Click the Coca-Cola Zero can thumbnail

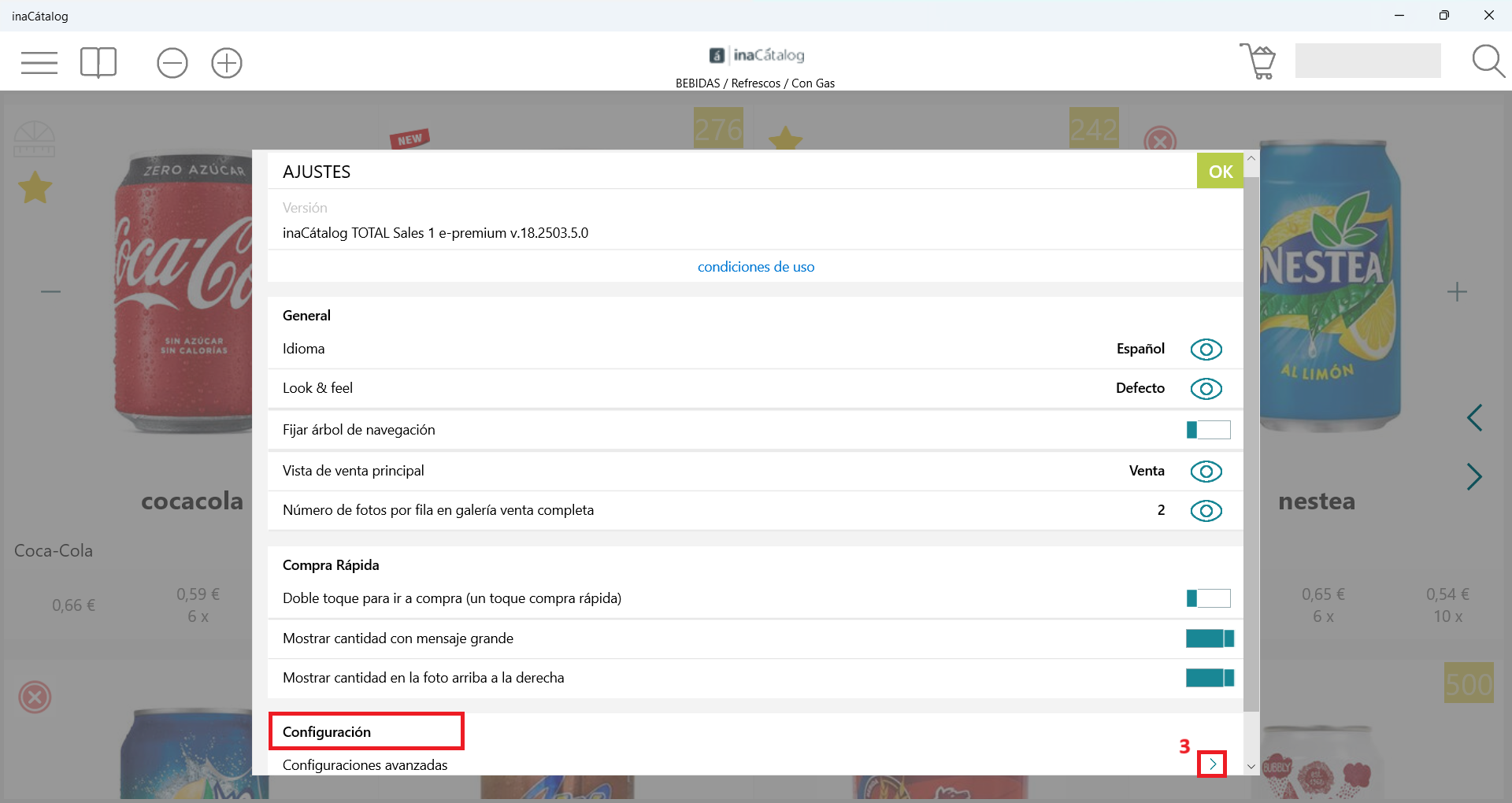click(x=183, y=293)
